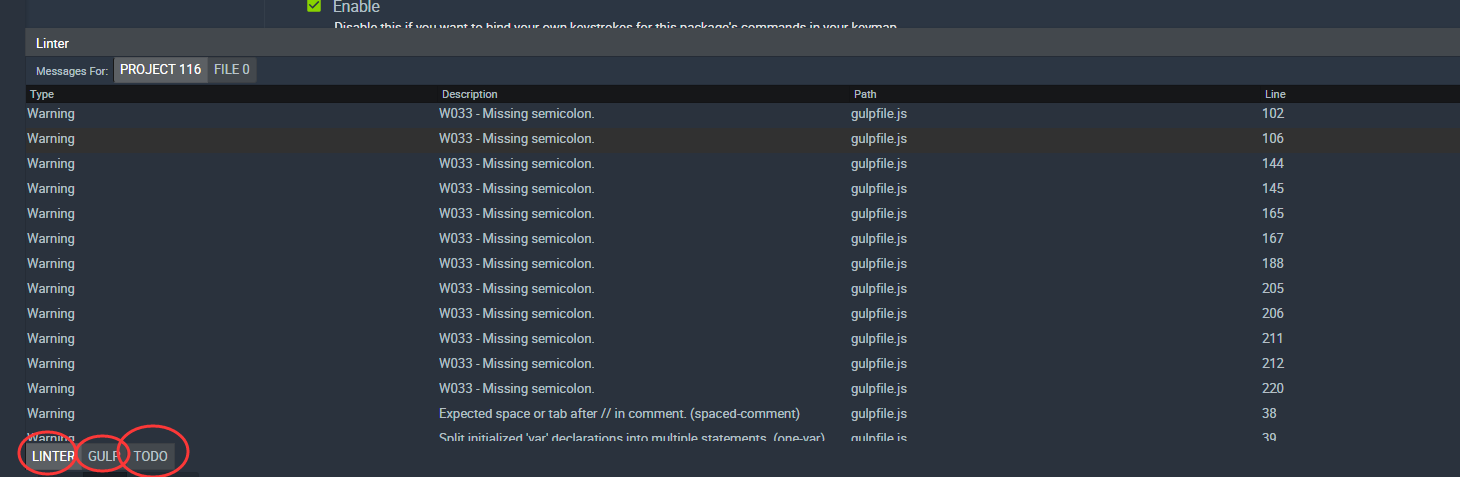Open gulpfile.js path on the line 211 row

pyautogui.click(x=879, y=338)
